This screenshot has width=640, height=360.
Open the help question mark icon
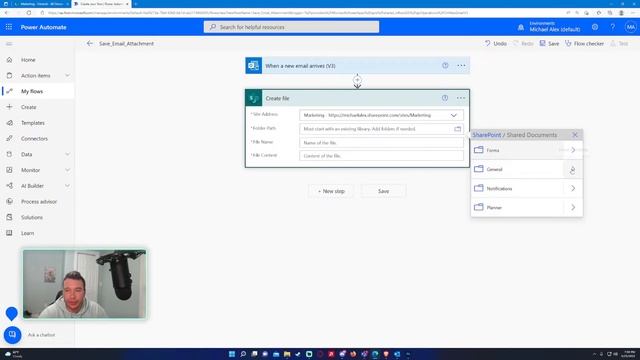(613, 27)
